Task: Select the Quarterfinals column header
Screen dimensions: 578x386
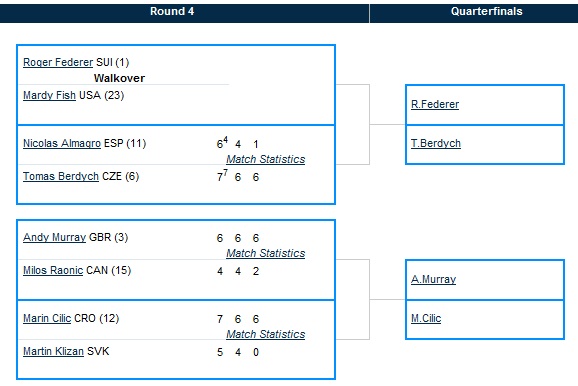Action: click(487, 11)
